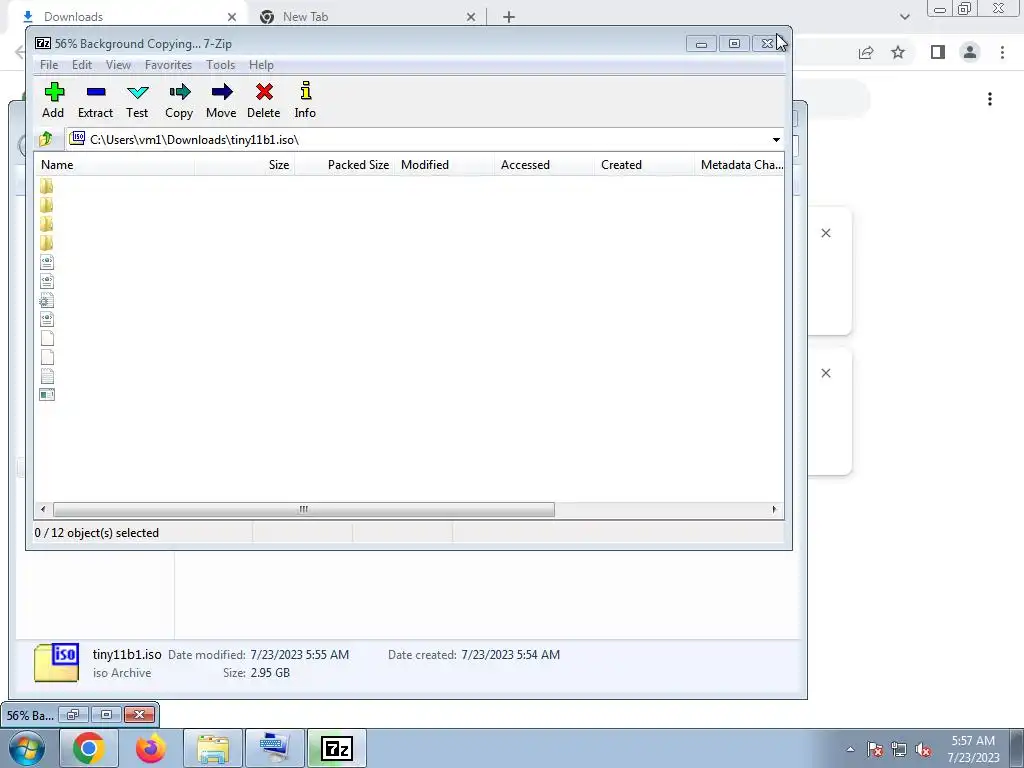Click the muted volume tray icon

923,749
